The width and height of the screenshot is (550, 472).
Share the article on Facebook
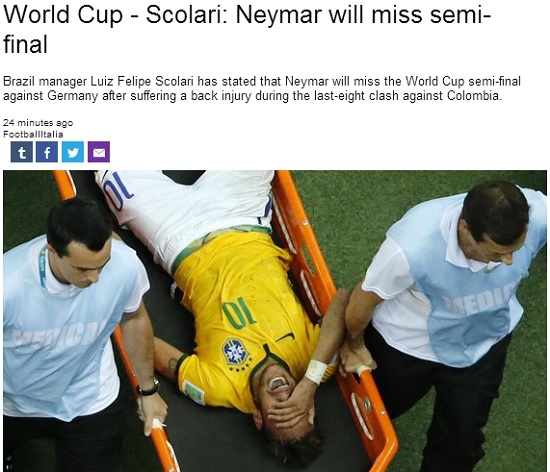(x=47, y=152)
